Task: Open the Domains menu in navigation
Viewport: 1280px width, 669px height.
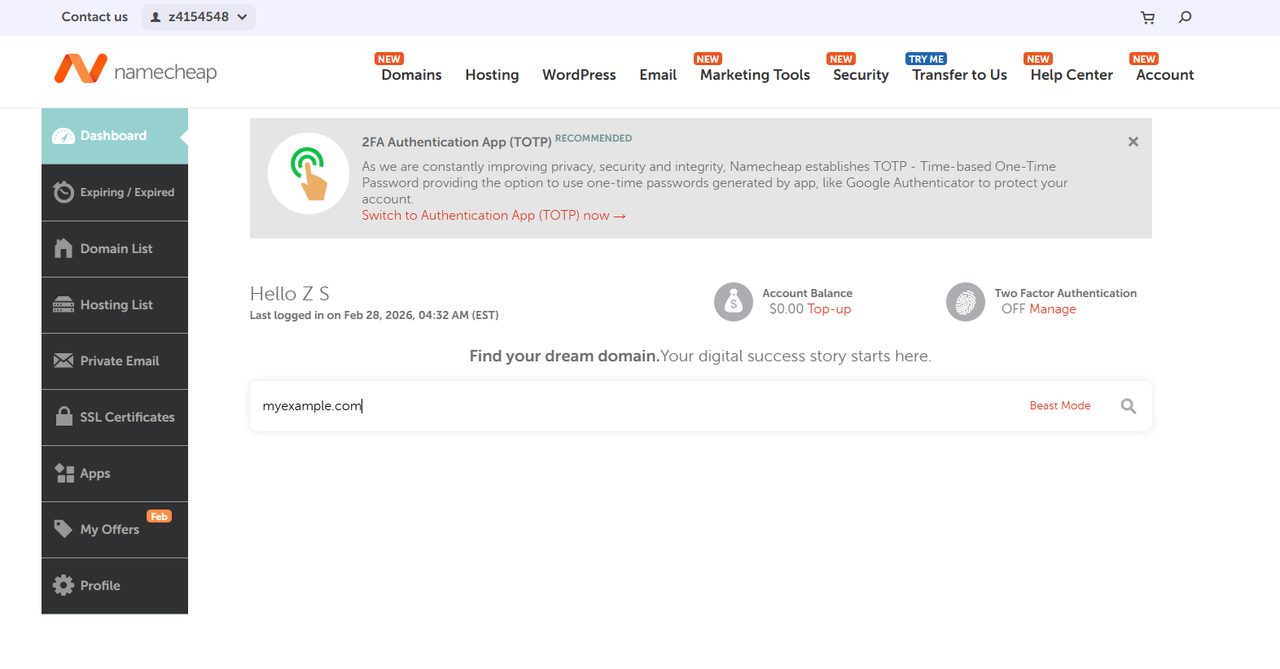Action: click(x=411, y=75)
